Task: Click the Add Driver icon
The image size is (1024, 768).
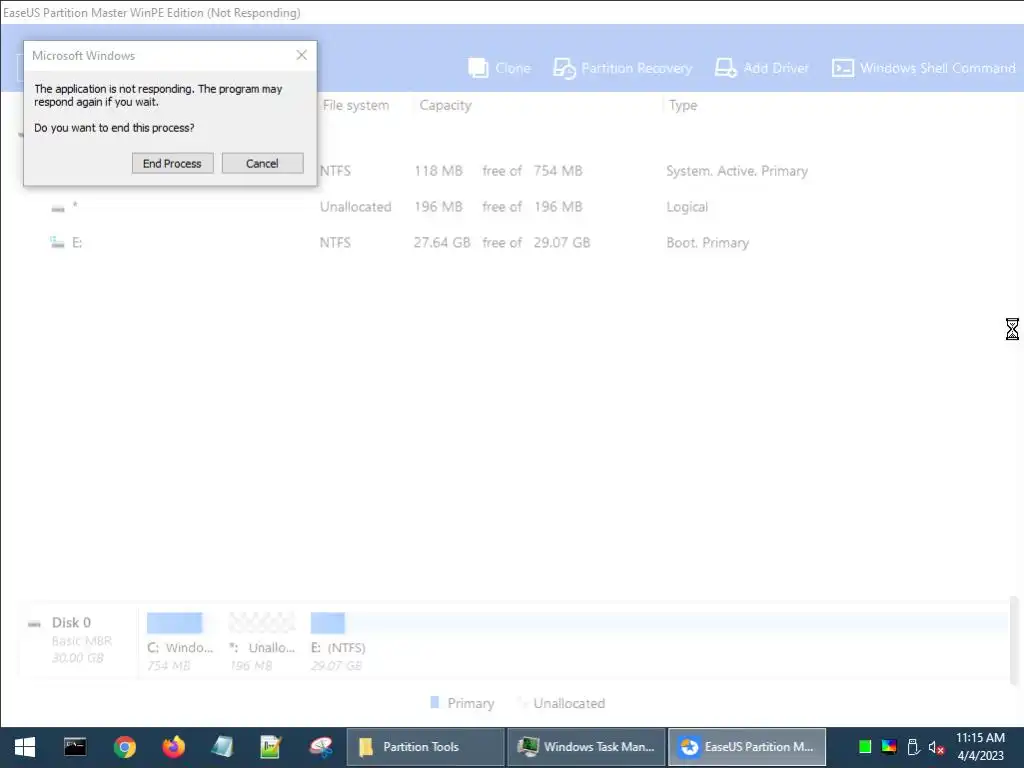Action: [x=726, y=68]
